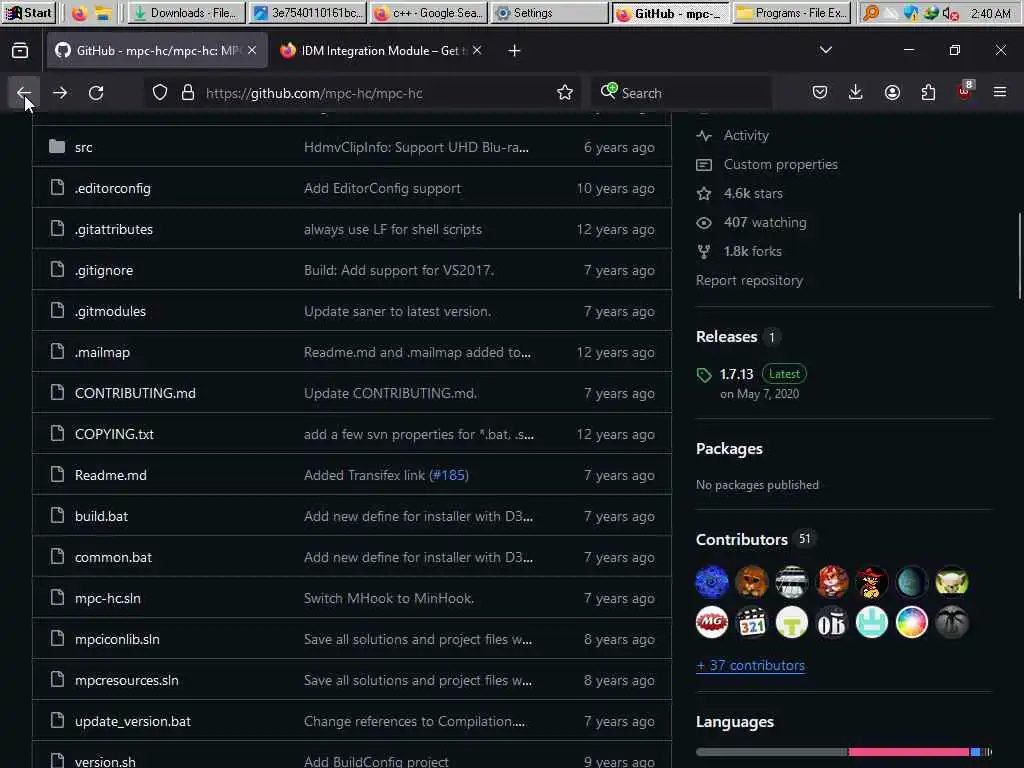The height and width of the screenshot is (768, 1024).
Task: Open the Firefox account icon
Action: pos(892,93)
